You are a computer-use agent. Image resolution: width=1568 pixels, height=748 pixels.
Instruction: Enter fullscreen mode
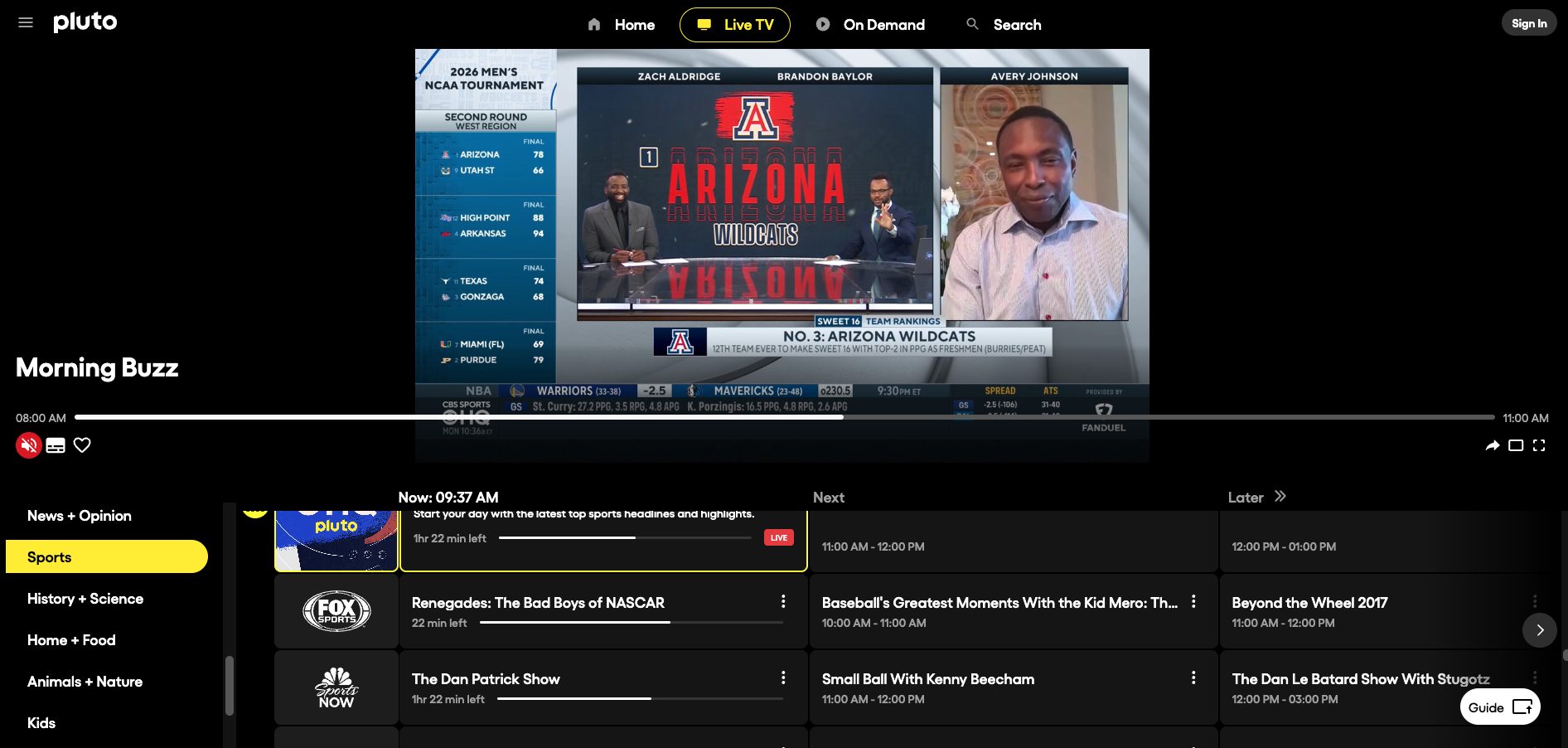(1539, 445)
